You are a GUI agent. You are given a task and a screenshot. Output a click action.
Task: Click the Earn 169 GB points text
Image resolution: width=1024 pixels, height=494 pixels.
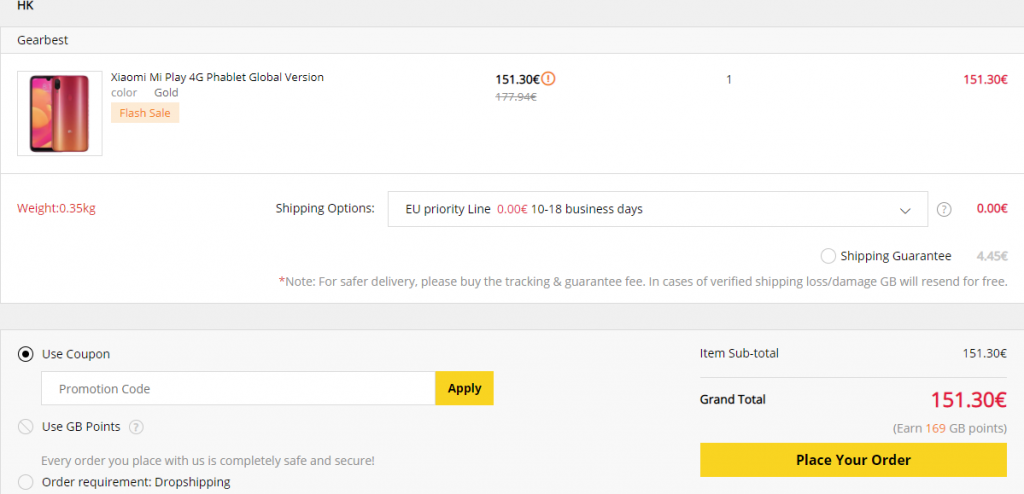[950, 429]
